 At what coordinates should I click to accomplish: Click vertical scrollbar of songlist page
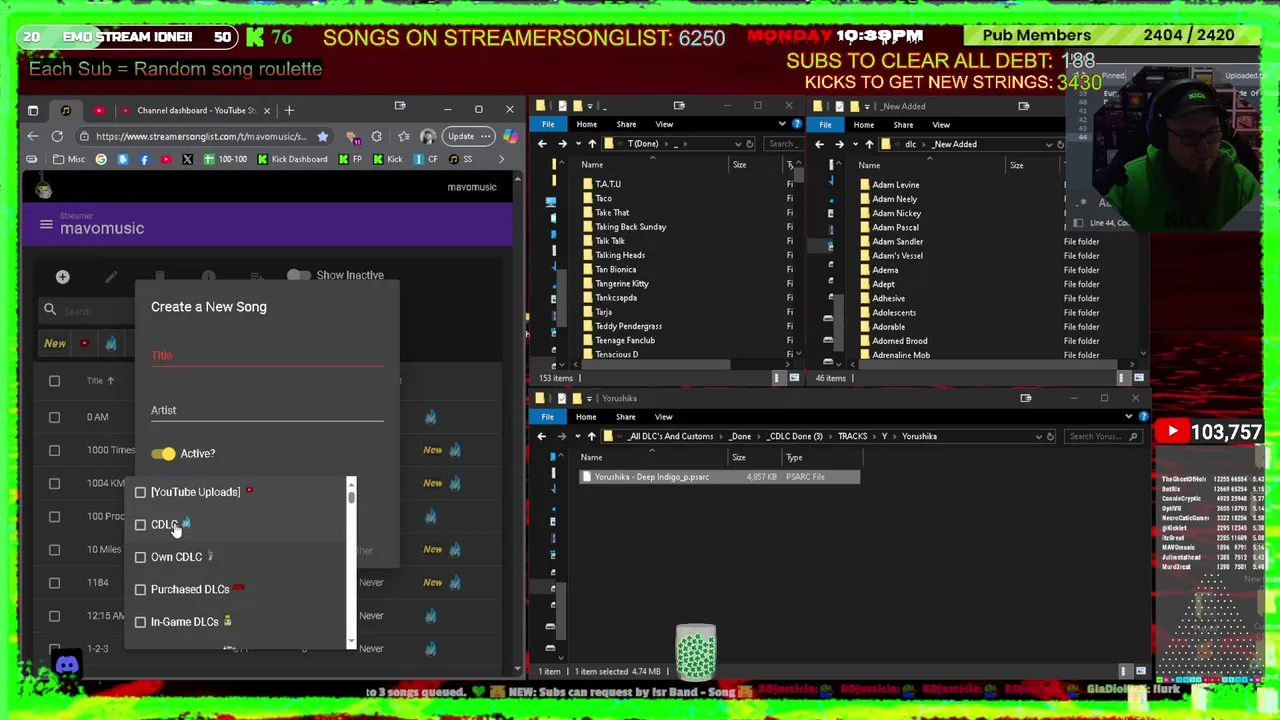[517, 420]
